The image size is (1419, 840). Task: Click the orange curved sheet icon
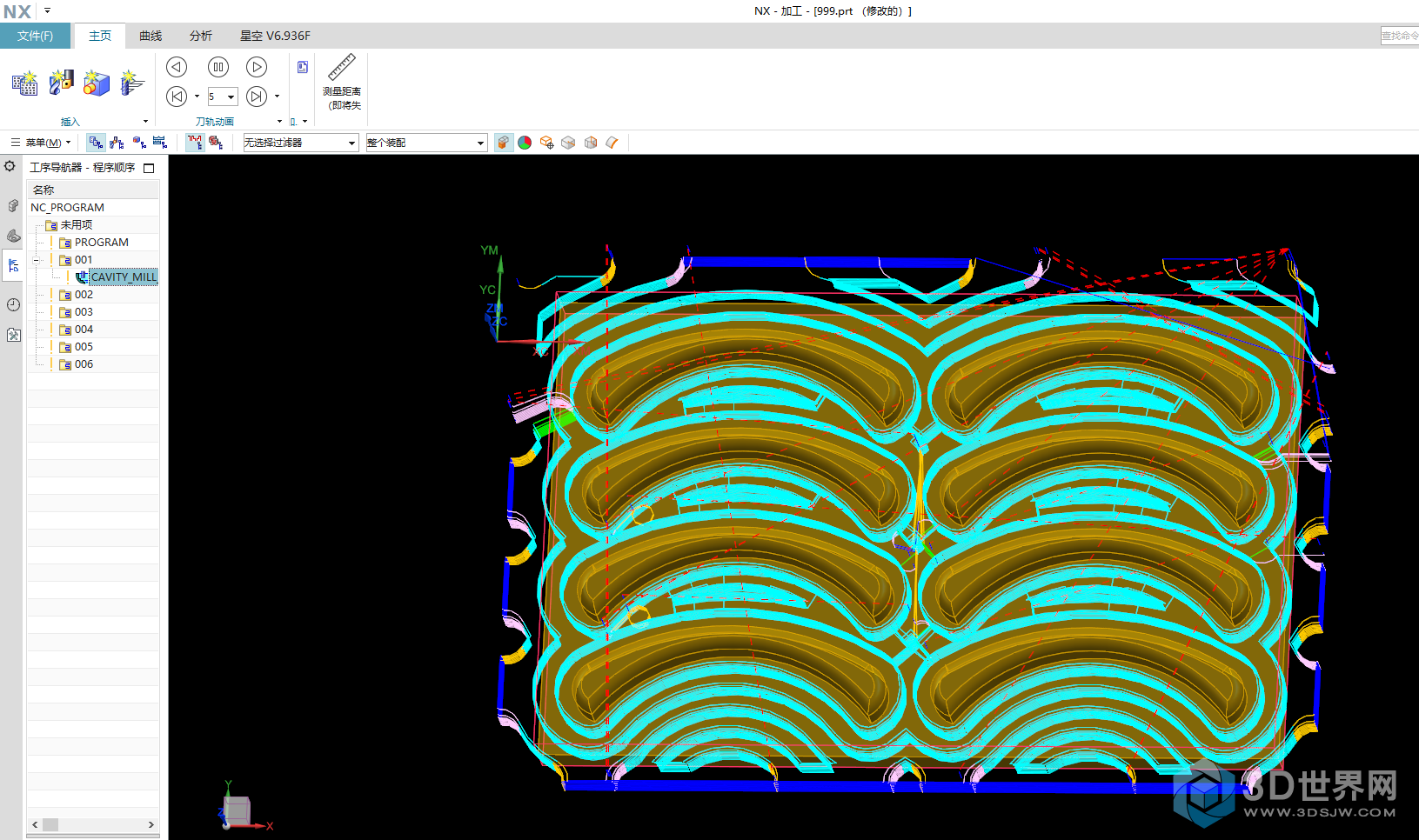pos(612,143)
